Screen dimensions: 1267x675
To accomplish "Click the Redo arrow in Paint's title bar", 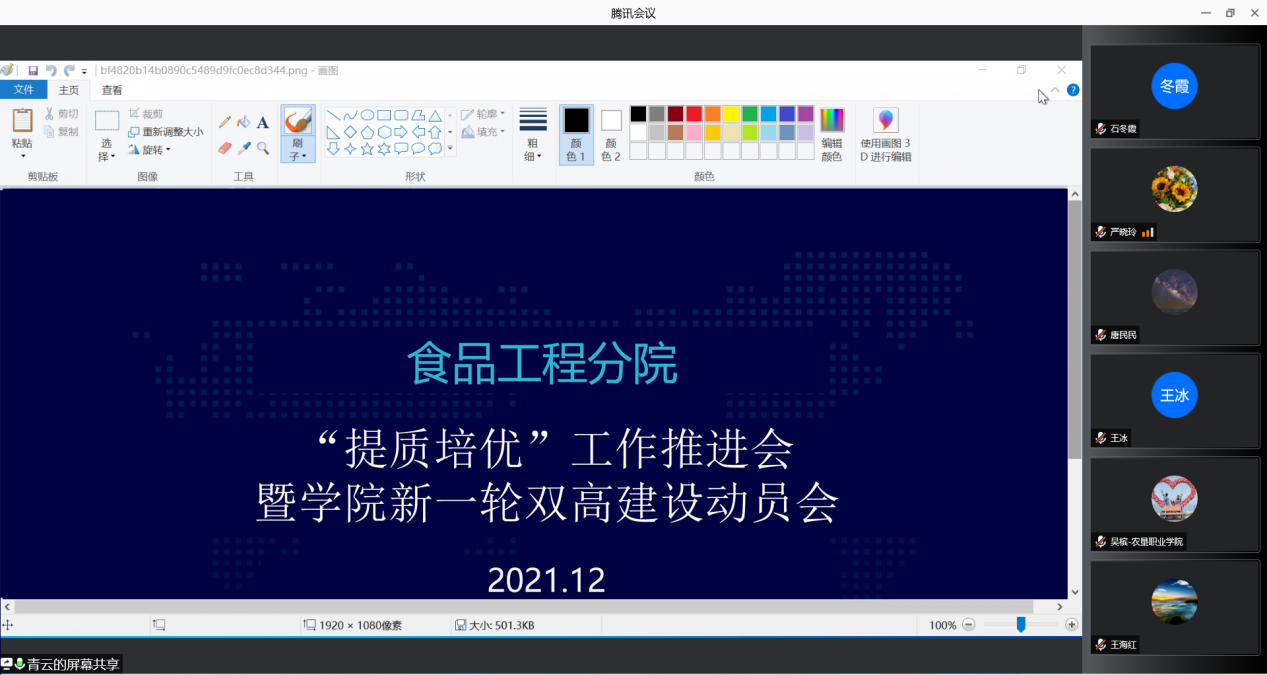I will [x=69, y=71].
